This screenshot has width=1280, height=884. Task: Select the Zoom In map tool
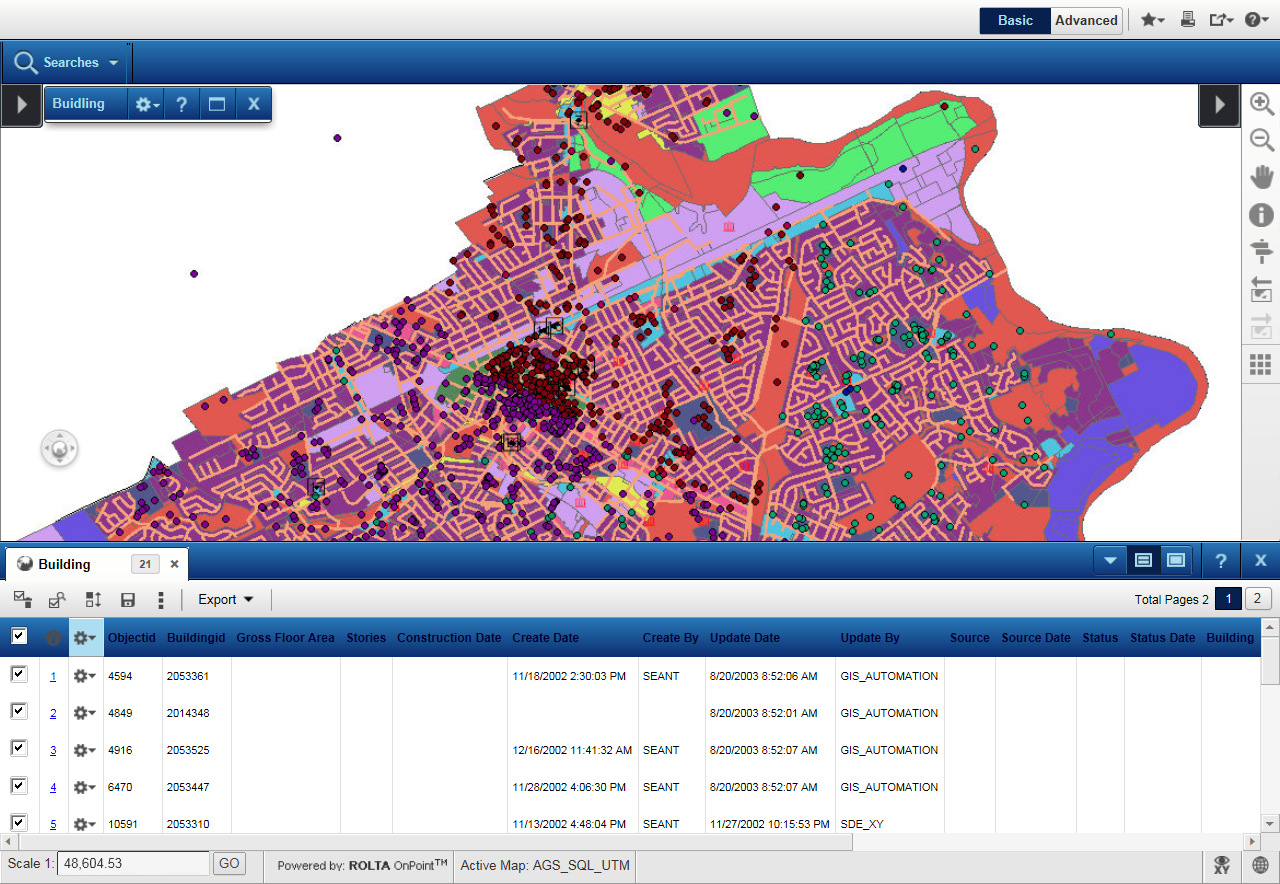coord(1262,103)
